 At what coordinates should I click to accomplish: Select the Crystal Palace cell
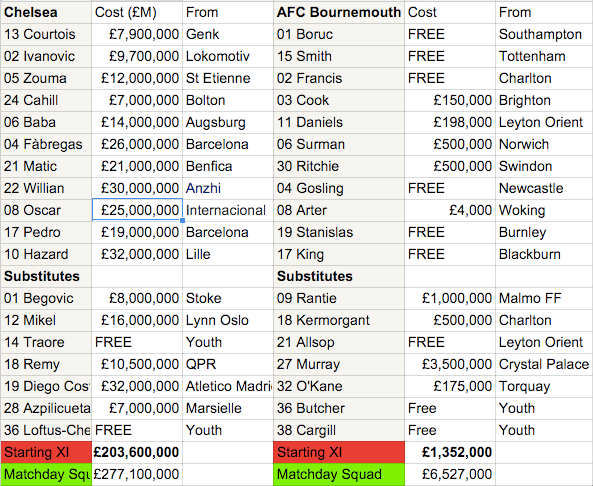coord(544,364)
